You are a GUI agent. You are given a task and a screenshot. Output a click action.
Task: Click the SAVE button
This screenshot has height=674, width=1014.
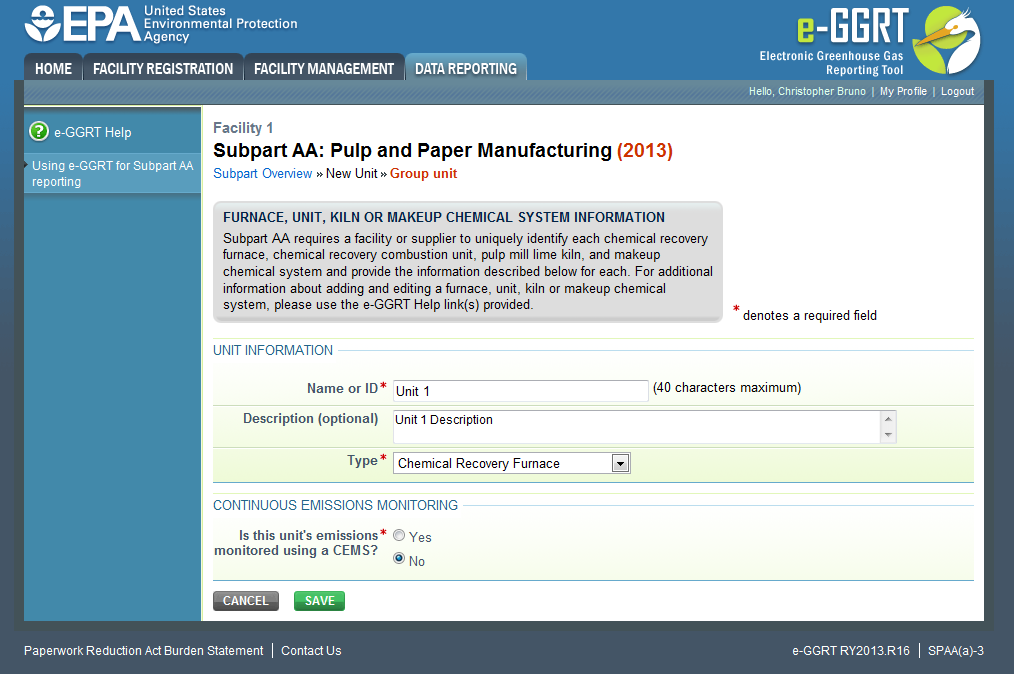click(x=319, y=600)
